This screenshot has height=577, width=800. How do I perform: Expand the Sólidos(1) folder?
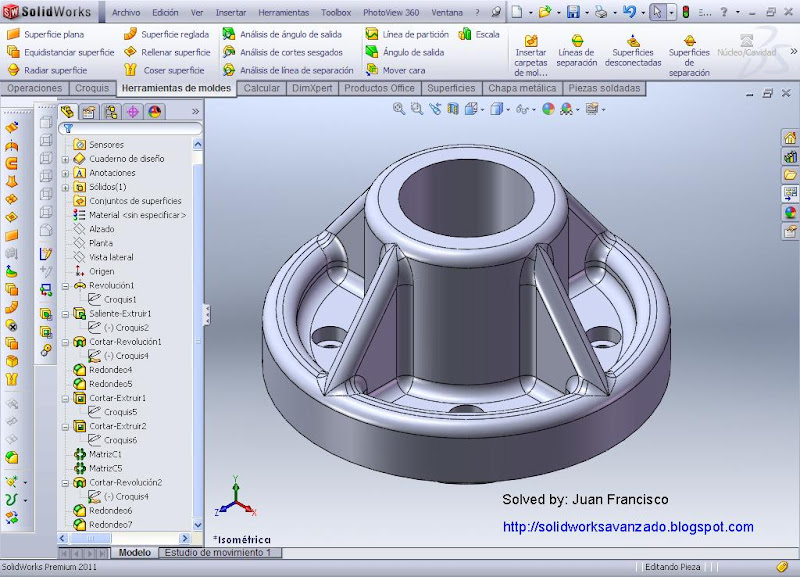click(65, 187)
